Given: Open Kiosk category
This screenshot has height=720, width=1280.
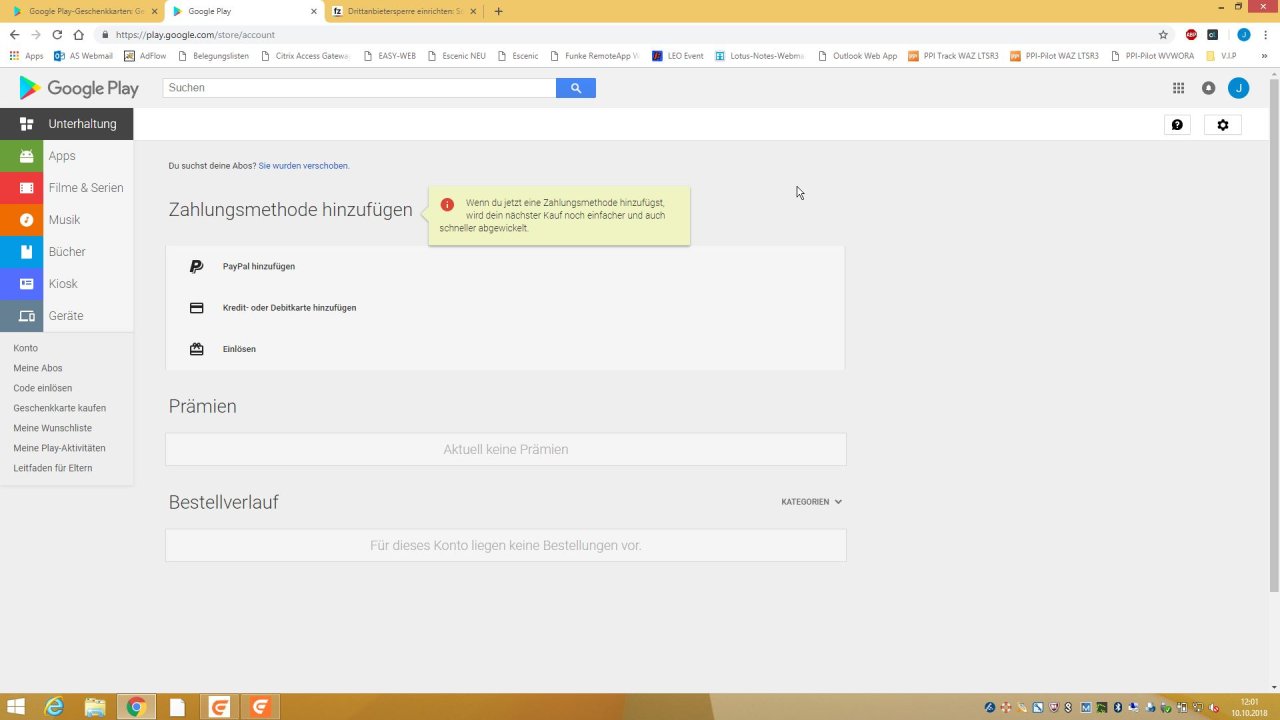Looking at the screenshot, I should point(66,284).
